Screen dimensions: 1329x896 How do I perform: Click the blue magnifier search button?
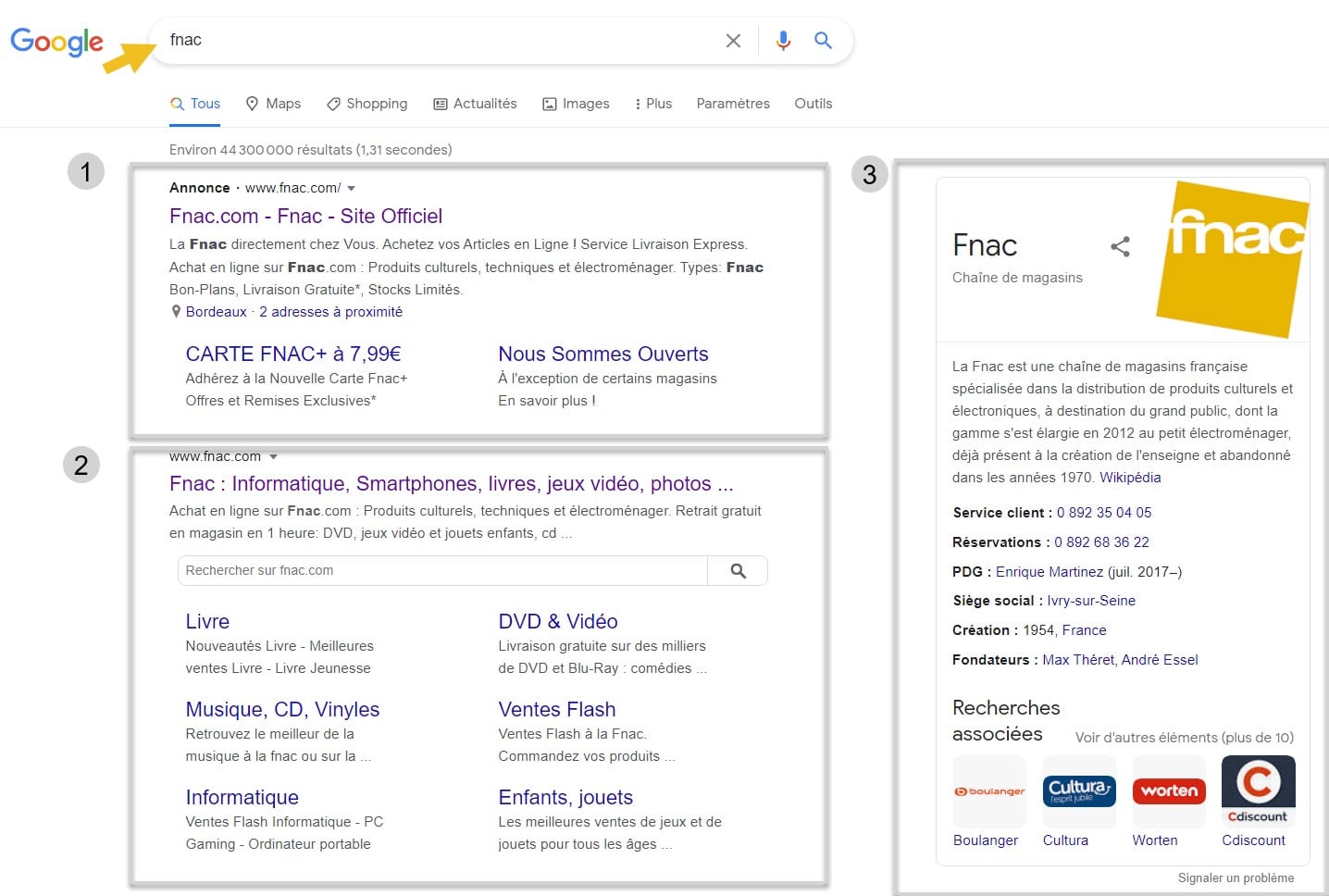pyautogui.click(x=823, y=41)
